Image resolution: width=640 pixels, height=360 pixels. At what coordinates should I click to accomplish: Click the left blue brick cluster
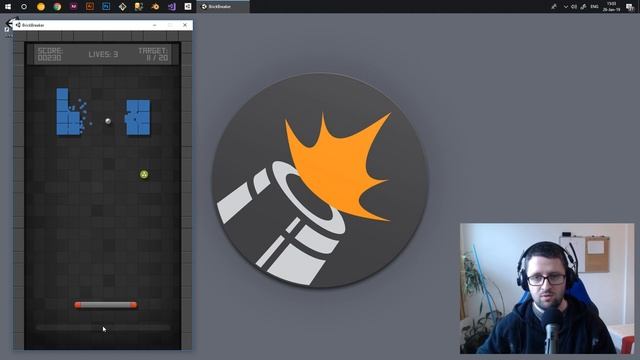pos(69,111)
